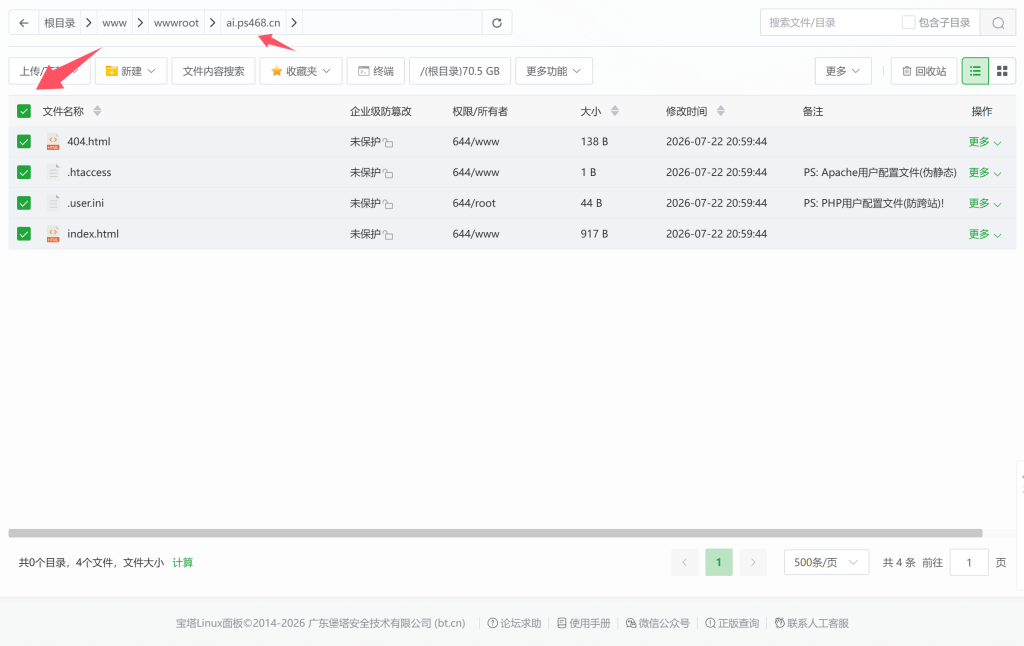Navigate to wwwroot in breadcrumb
This screenshot has width=1024, height=646.
[x=176, y=23]
